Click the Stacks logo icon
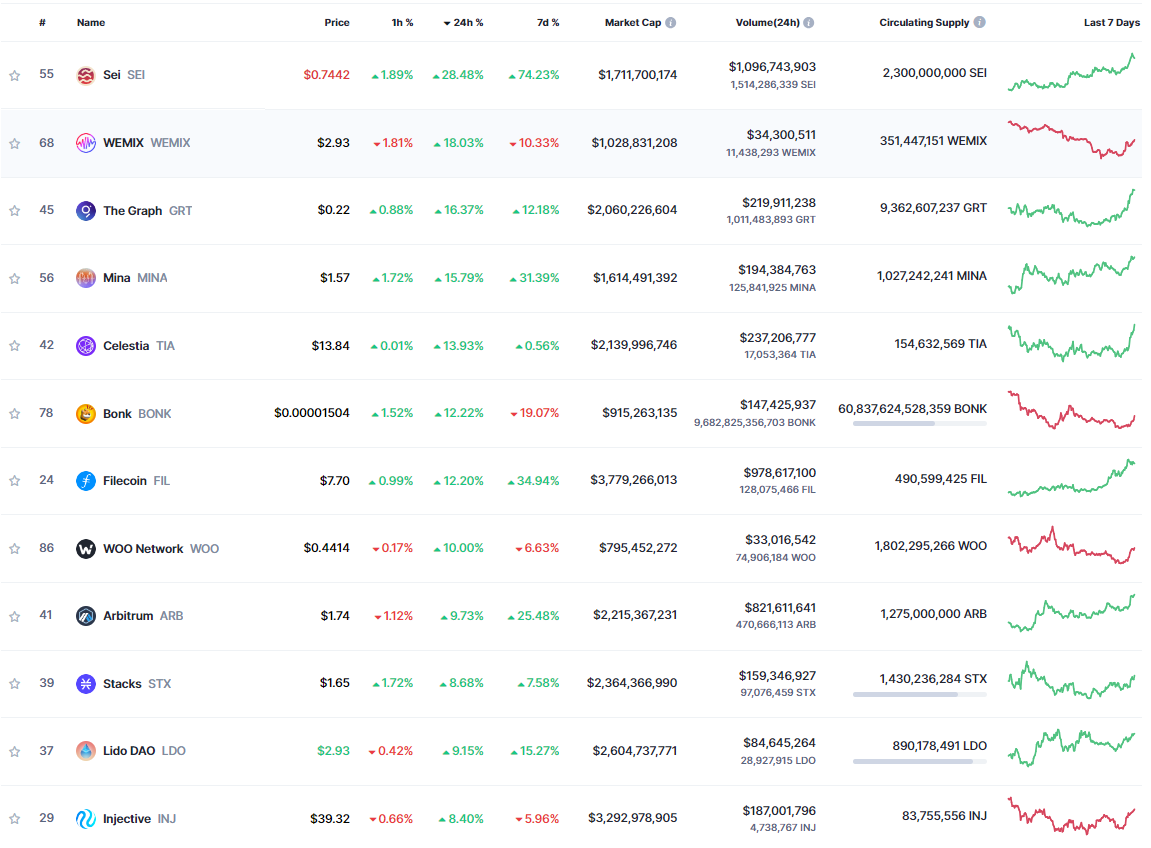The height and width of the screenshot is (848, 1151). click(86, 684)
